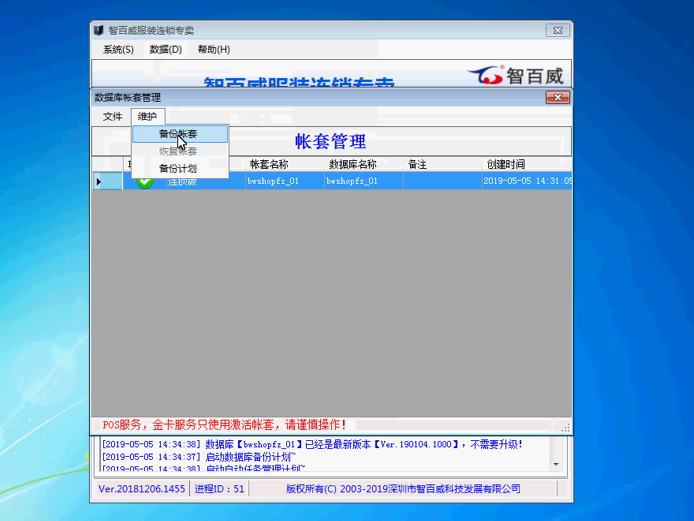Viewport: 694px width, 521px height.
Task: Click the row selector arrow indicator
Action: (x=98, y=181)
